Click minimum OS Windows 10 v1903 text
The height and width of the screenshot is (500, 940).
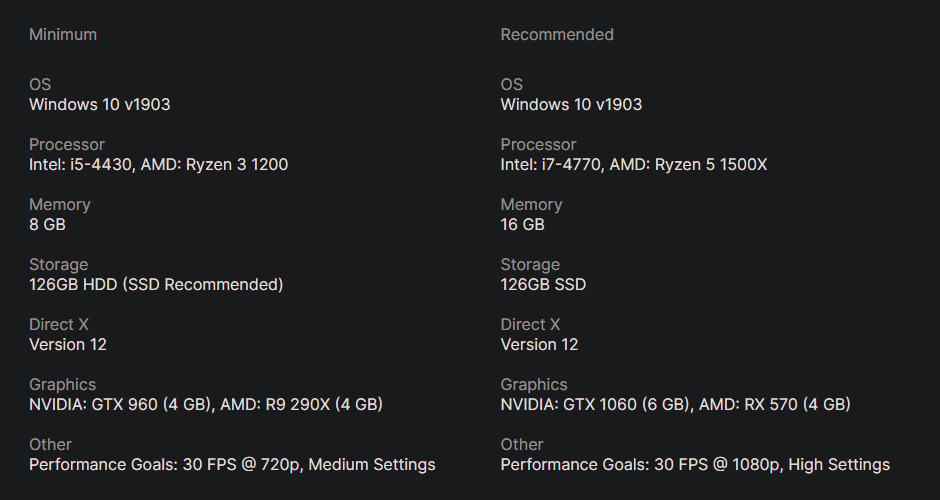coord(100,104)
